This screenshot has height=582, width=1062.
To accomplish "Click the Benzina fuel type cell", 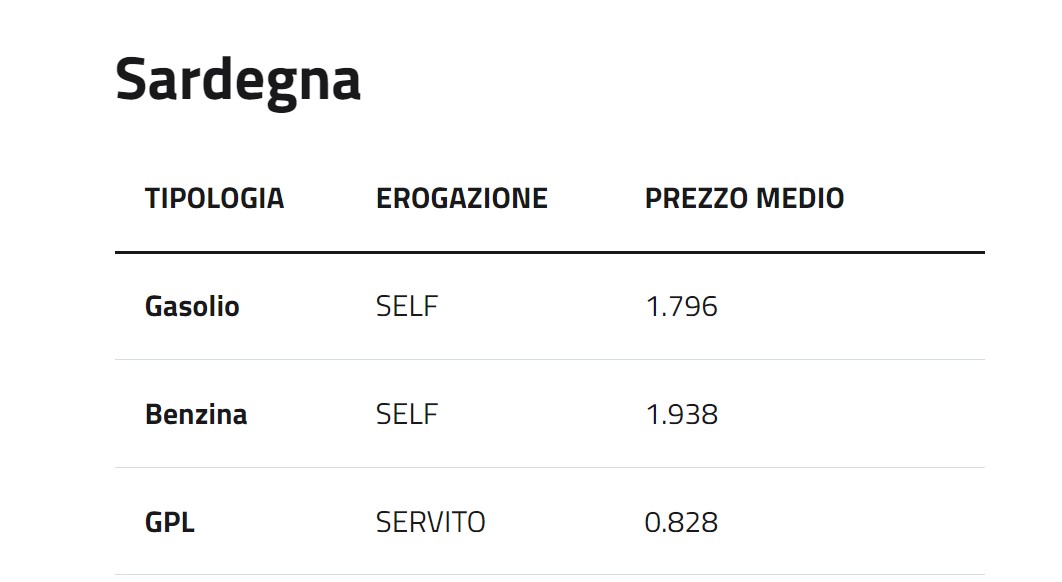I will 196,414.
